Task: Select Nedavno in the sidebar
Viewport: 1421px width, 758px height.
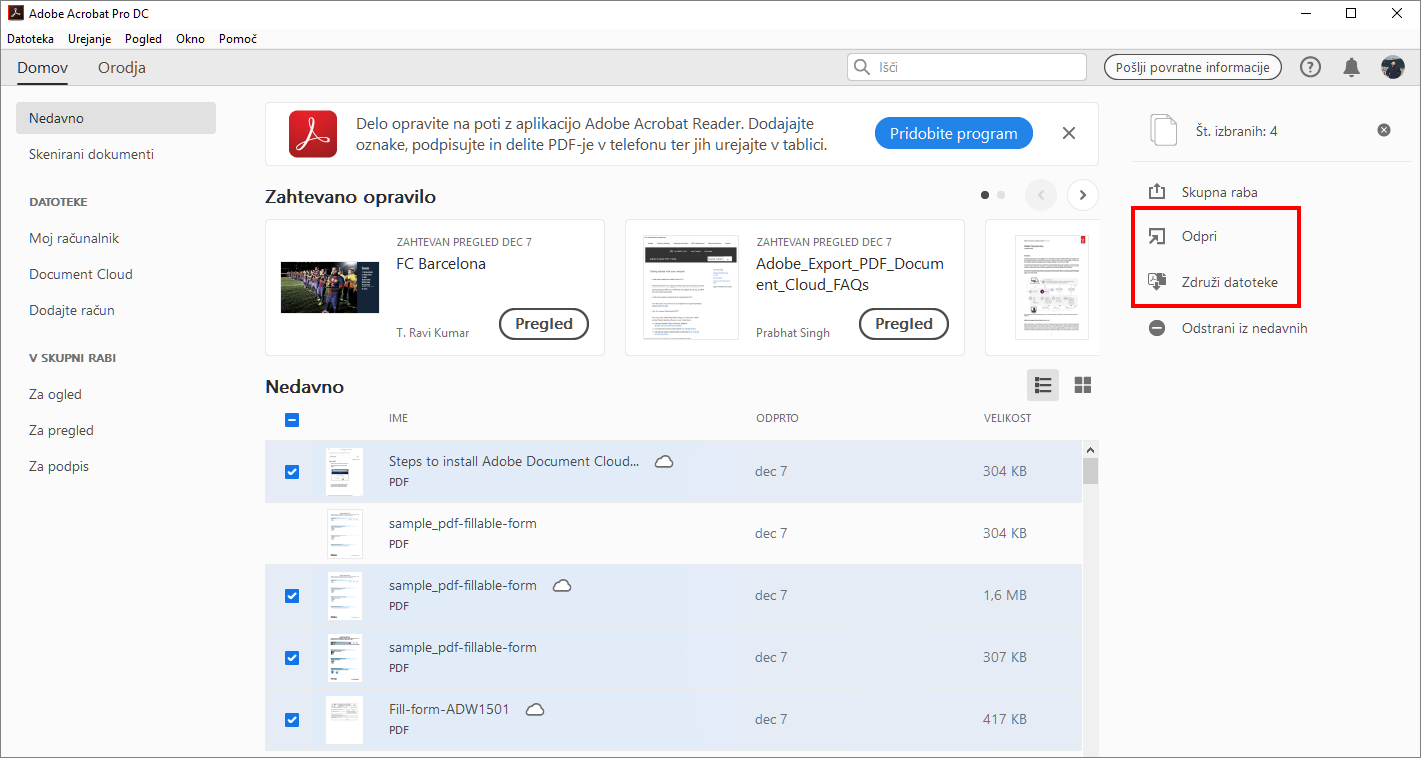Action: click(116, 118)
